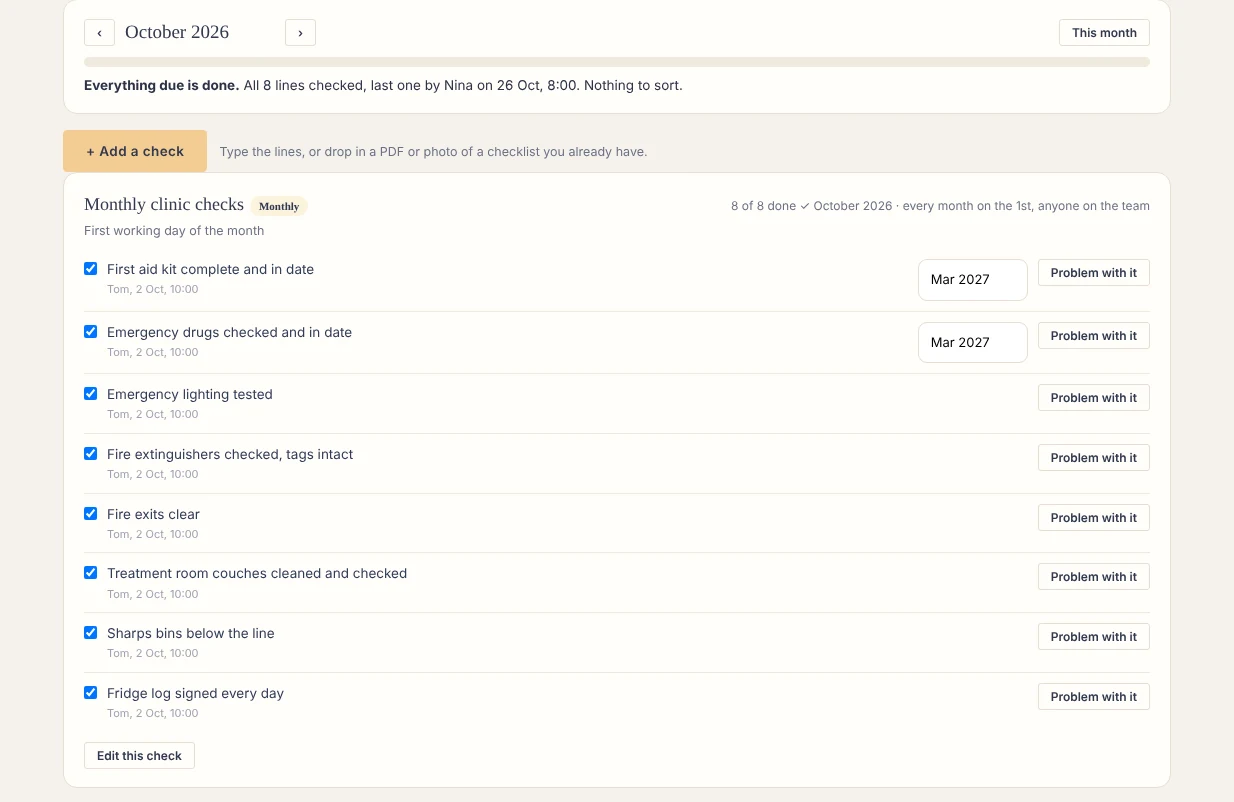
Task: Click "Emergency lighting tested" label
Action: pyautogui.click(x=189, y=394)
